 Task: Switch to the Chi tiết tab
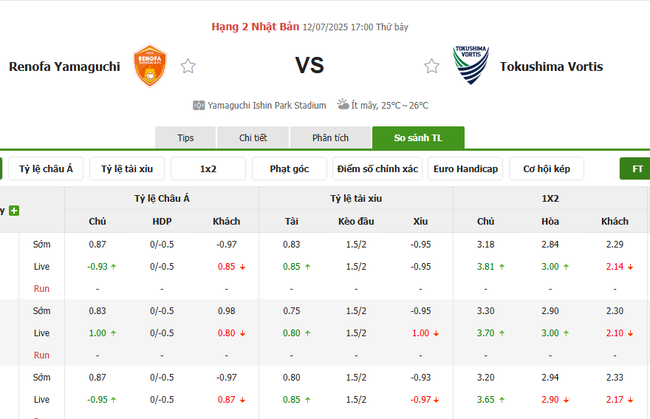pyautogui.click(x=254, y=138)
